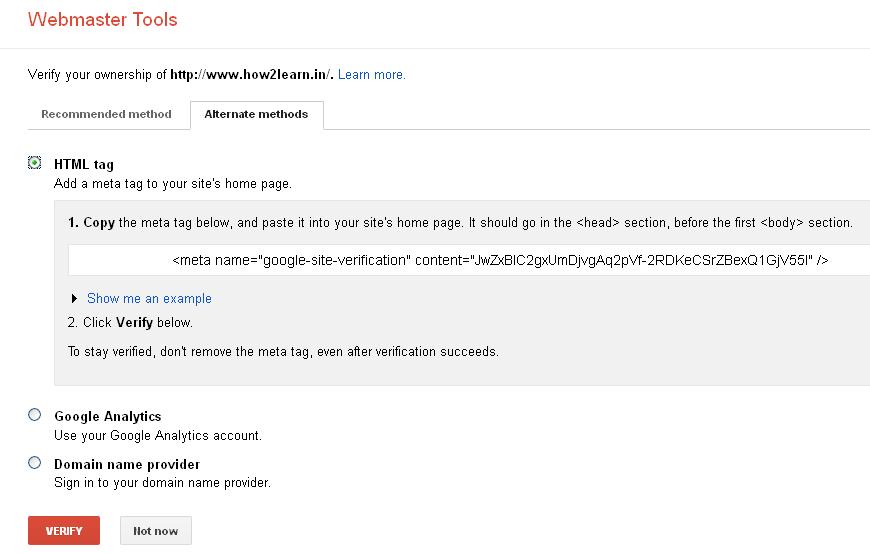The width and height of the screenshot is (870, 553).
Task: Click the Add a meta tag description line
Action: 173,184
